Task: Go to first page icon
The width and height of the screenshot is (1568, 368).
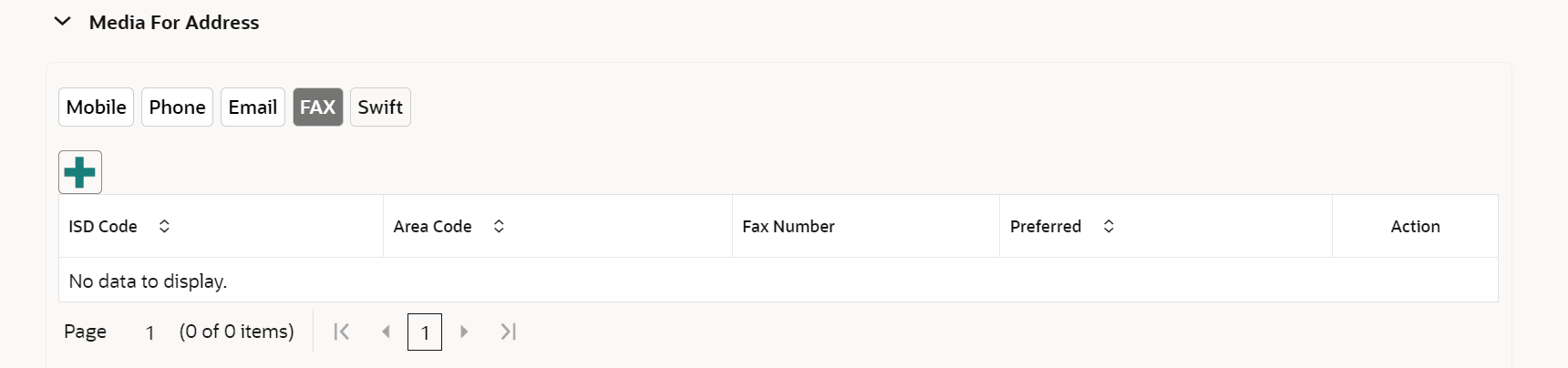Action: (x=342, y=332)
